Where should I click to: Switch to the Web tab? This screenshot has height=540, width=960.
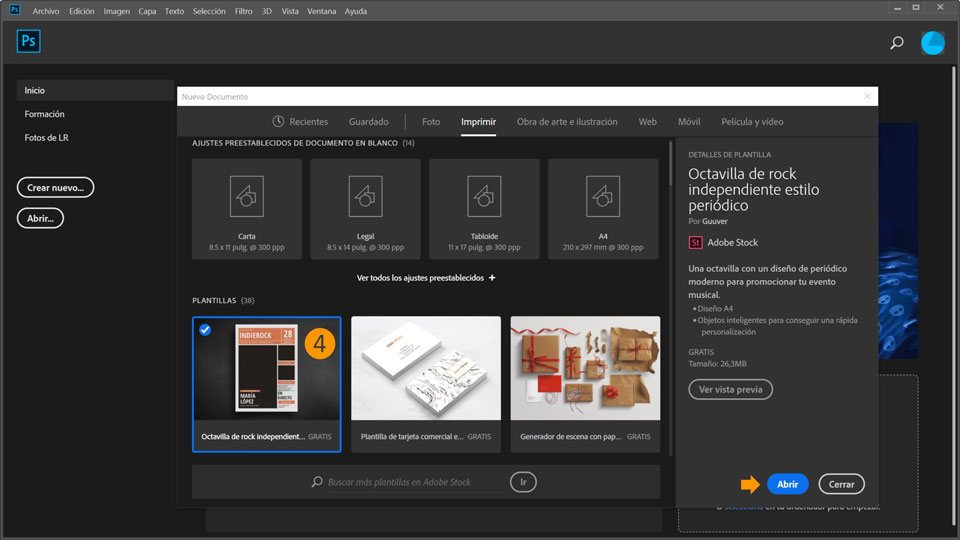[648, 122]
